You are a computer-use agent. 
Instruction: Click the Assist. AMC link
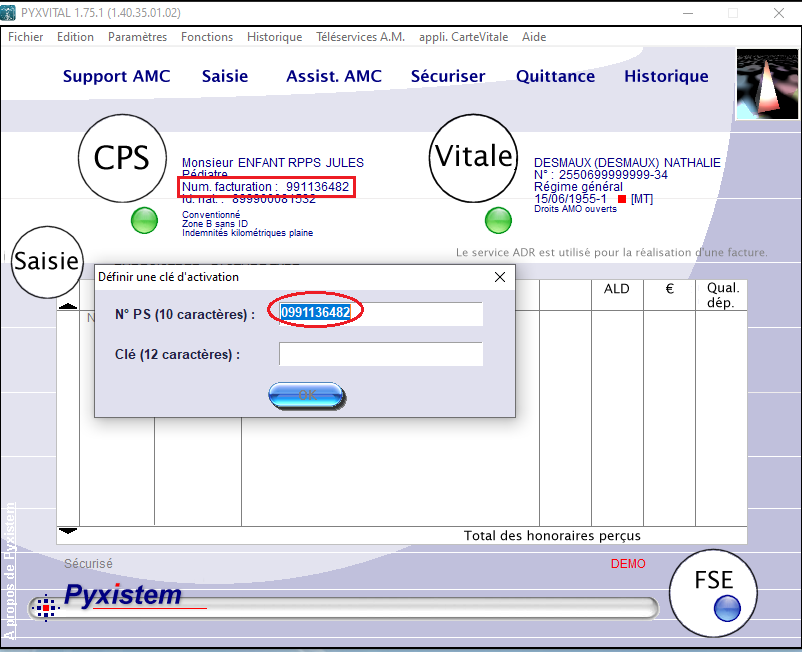pos(334,76)
